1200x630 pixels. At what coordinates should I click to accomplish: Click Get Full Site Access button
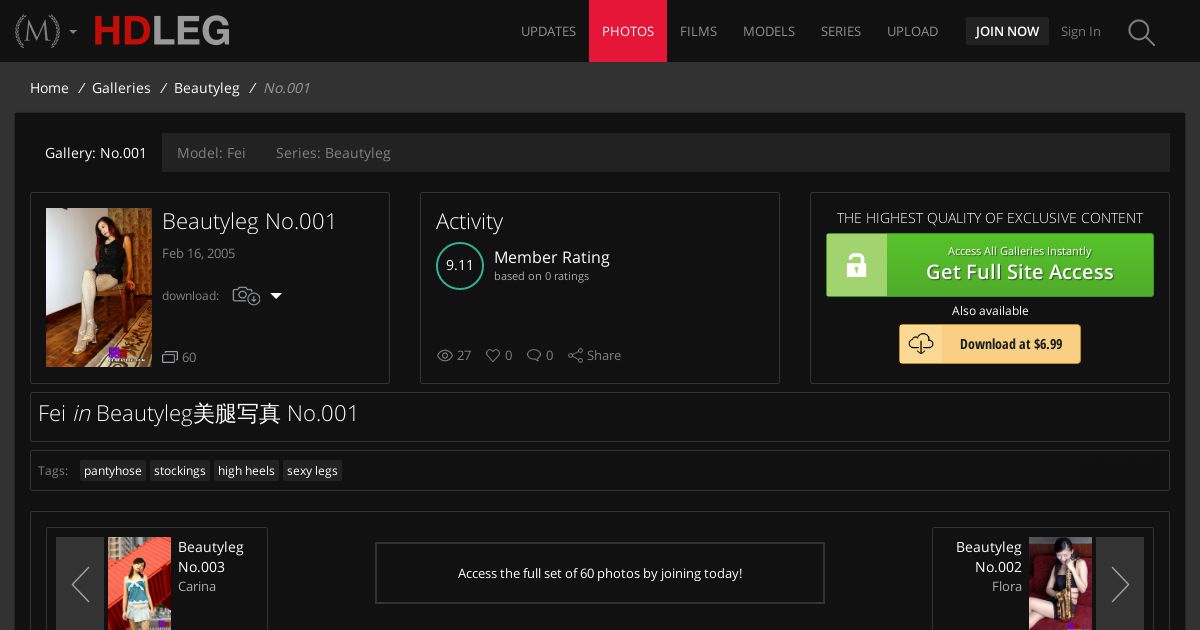(990, 265)
